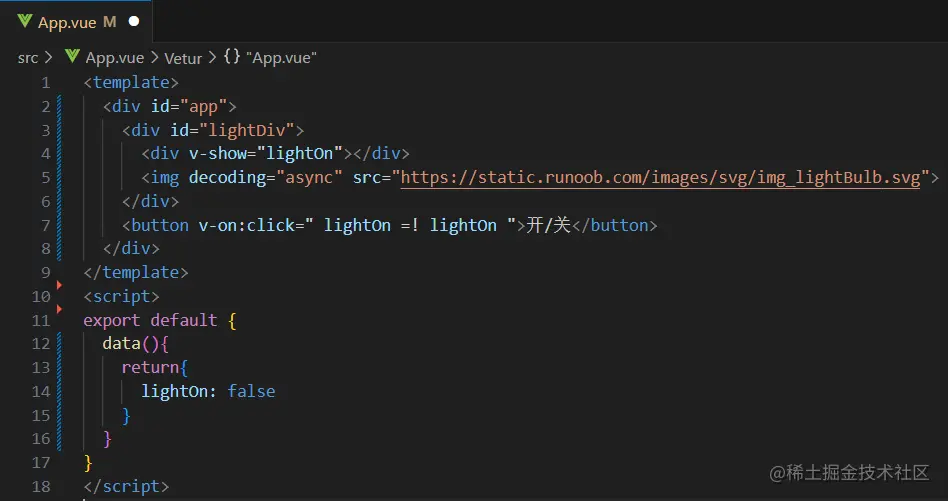The image size is (948, 501).
Task: Click the red arrow marker beside line 11
Action: 60,310
